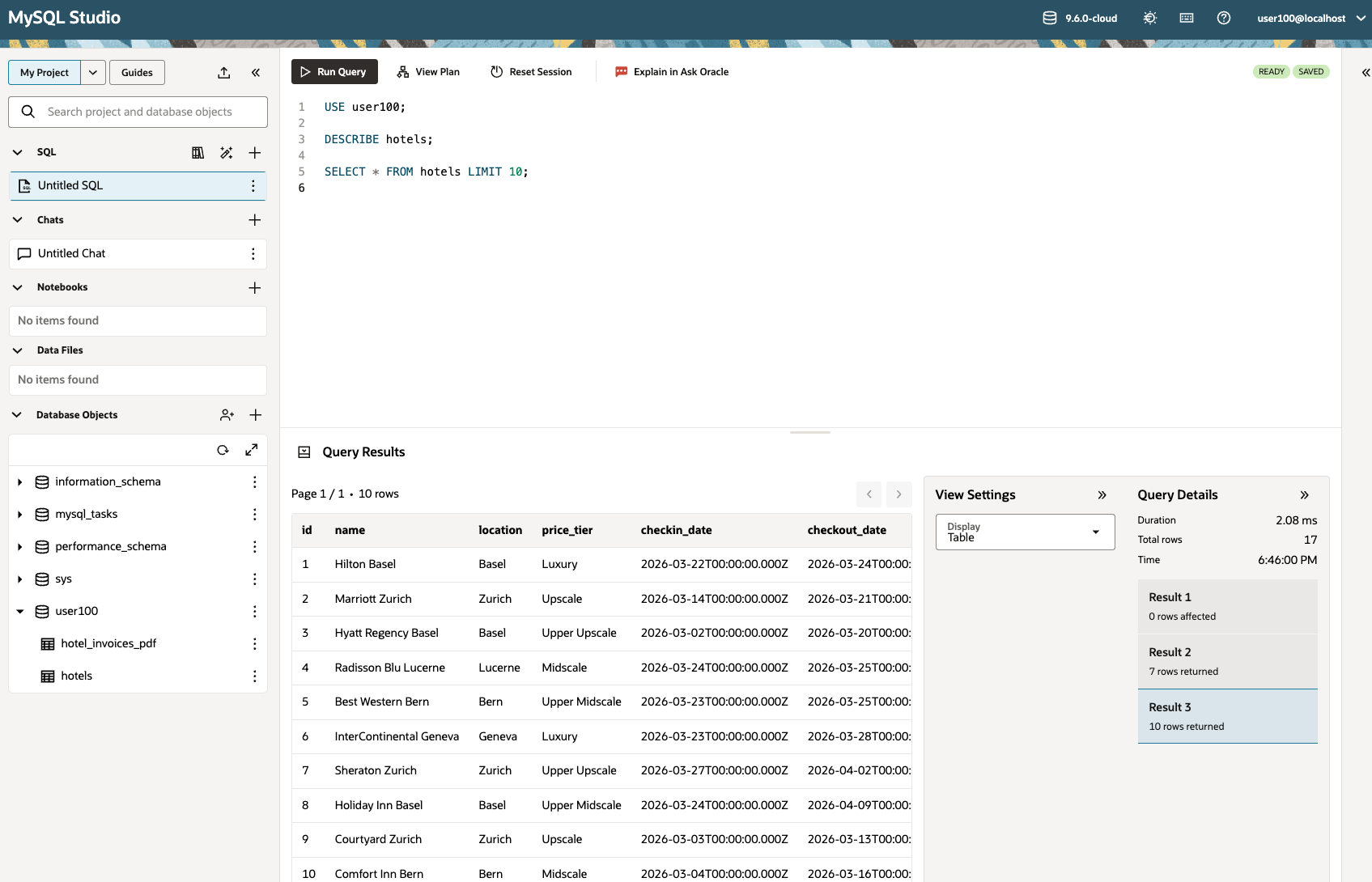The image size is (1372, 882).
Task: Collapse the Notebooks section
Action: (x=18, y=287)
